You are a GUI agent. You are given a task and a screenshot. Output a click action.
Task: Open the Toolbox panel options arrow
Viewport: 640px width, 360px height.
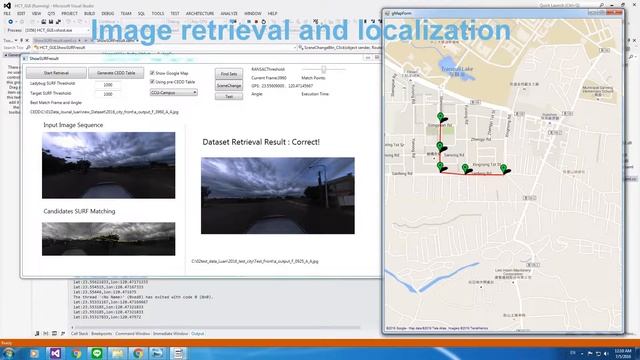click(16, 40)
